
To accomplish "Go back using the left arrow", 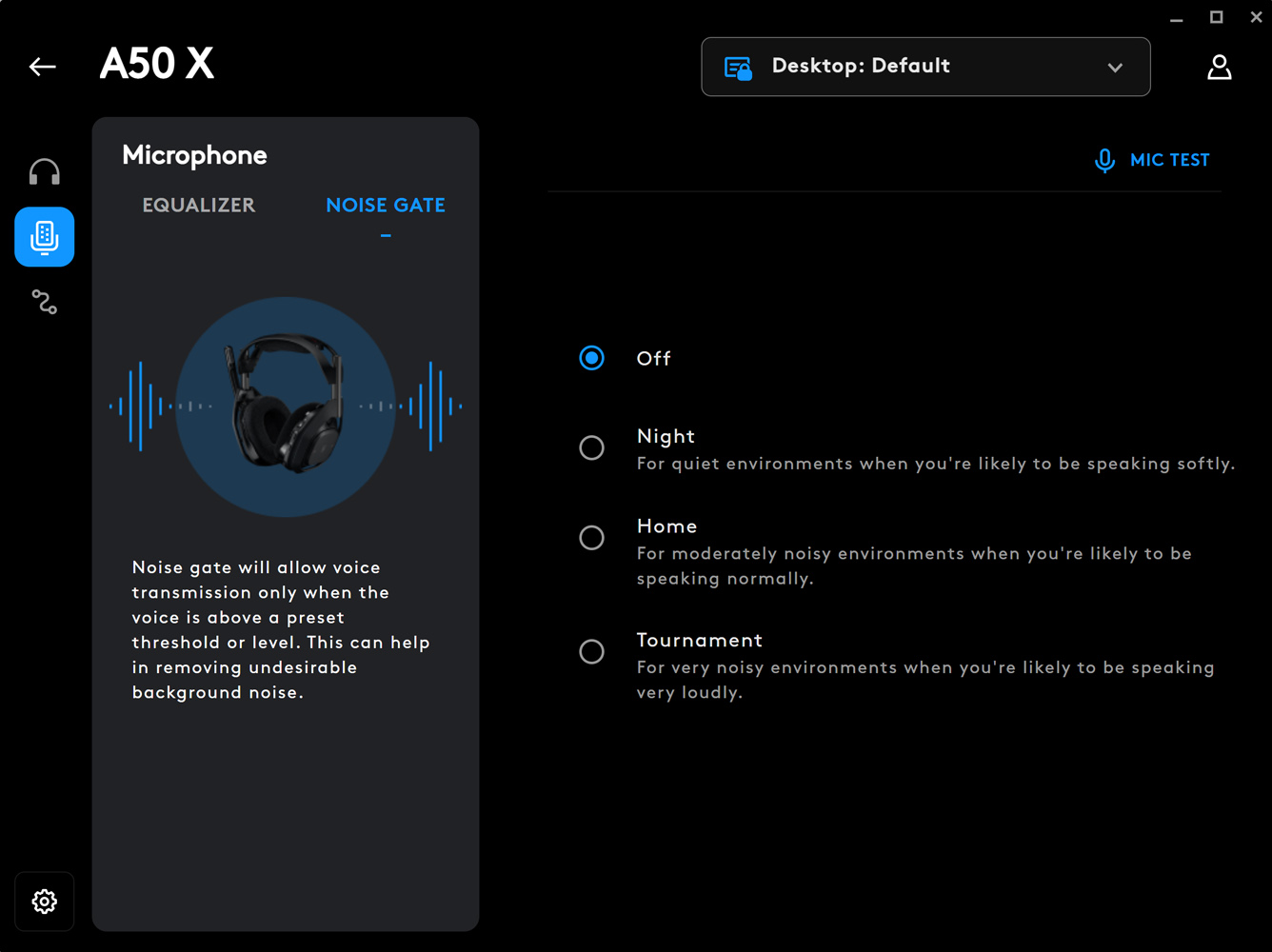I will pyautogui.click(x=43, y=67).
